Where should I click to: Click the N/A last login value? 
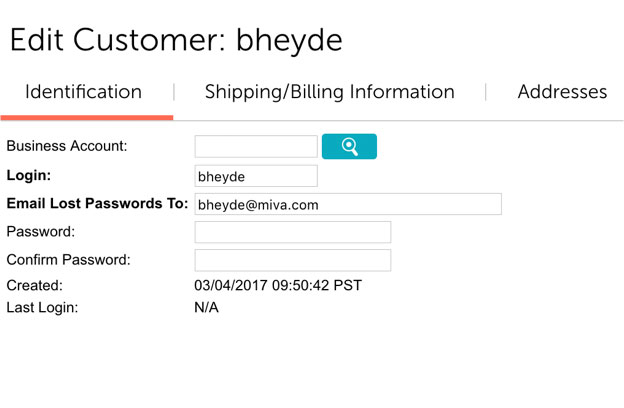pos(206,308)
